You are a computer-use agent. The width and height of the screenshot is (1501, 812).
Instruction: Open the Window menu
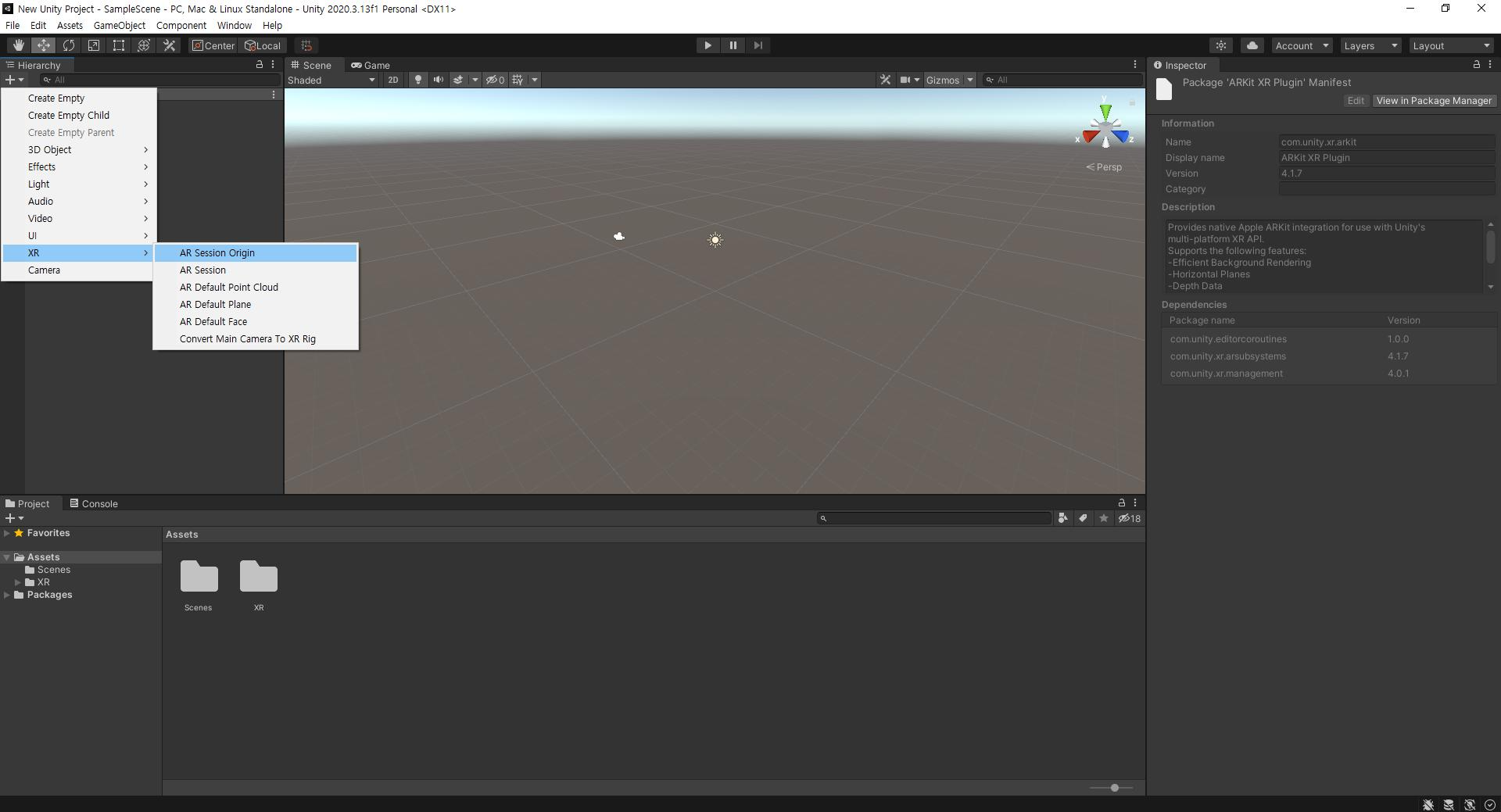pos(234,25)
